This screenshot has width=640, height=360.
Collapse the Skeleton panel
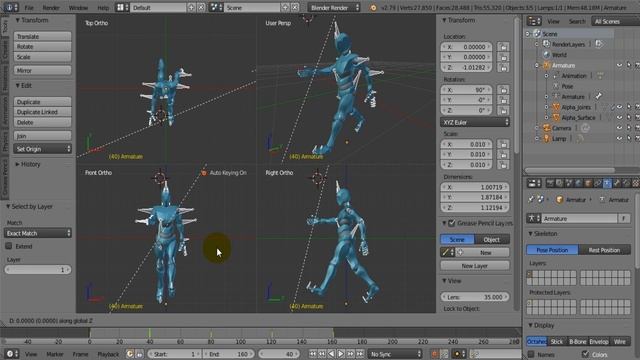[531, 233]
